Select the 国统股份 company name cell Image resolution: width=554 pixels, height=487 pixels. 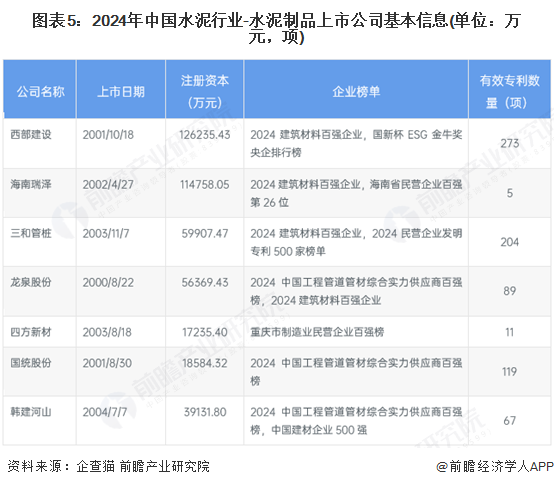point(40,371)
